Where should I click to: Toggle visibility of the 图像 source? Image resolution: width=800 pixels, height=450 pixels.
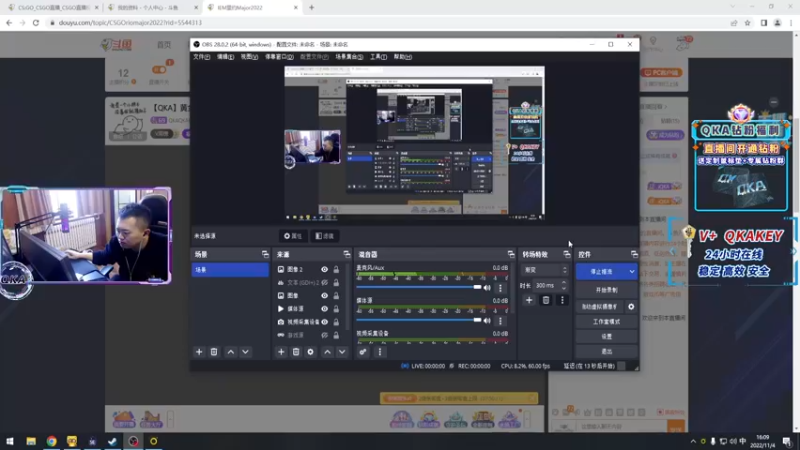[x=324, y=295]
